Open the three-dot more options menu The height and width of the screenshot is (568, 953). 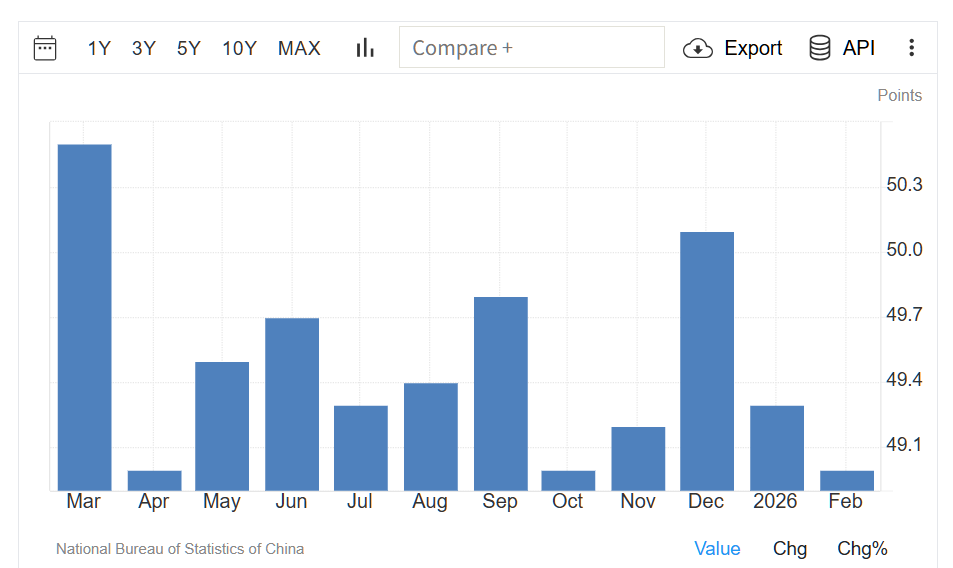tap(911, 48)
